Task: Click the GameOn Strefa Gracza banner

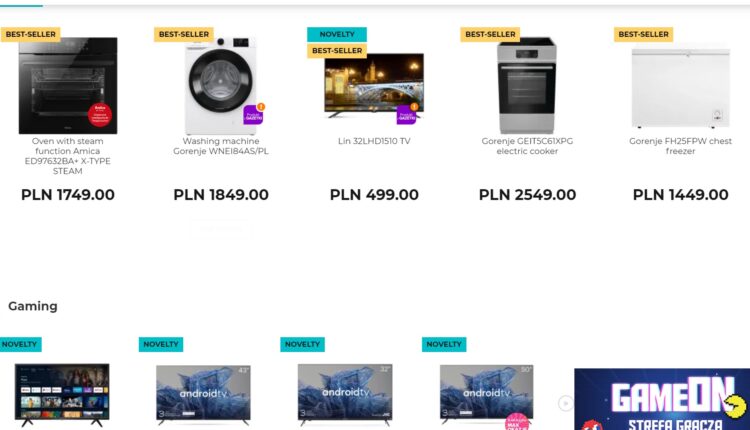Action: coord(662,399)
